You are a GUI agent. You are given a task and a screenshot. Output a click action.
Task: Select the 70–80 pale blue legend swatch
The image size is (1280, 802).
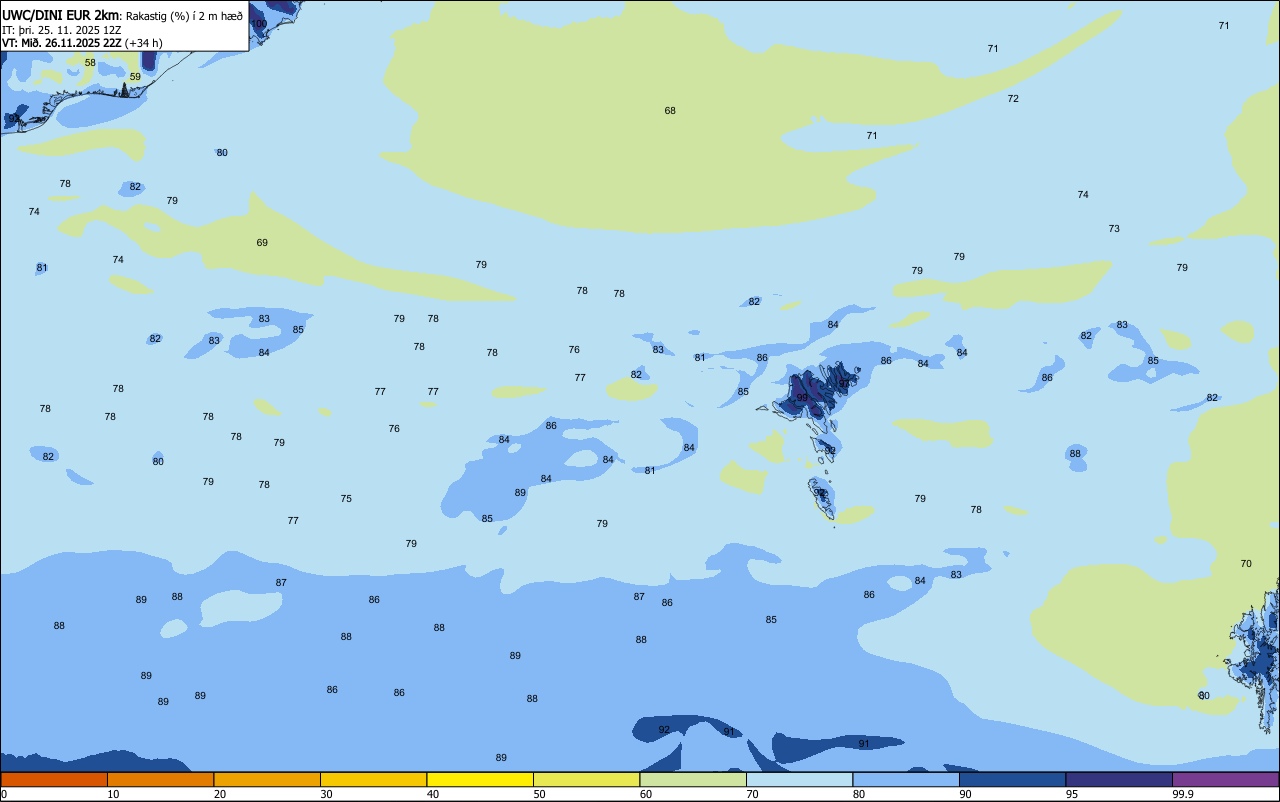tap(799, 779)
